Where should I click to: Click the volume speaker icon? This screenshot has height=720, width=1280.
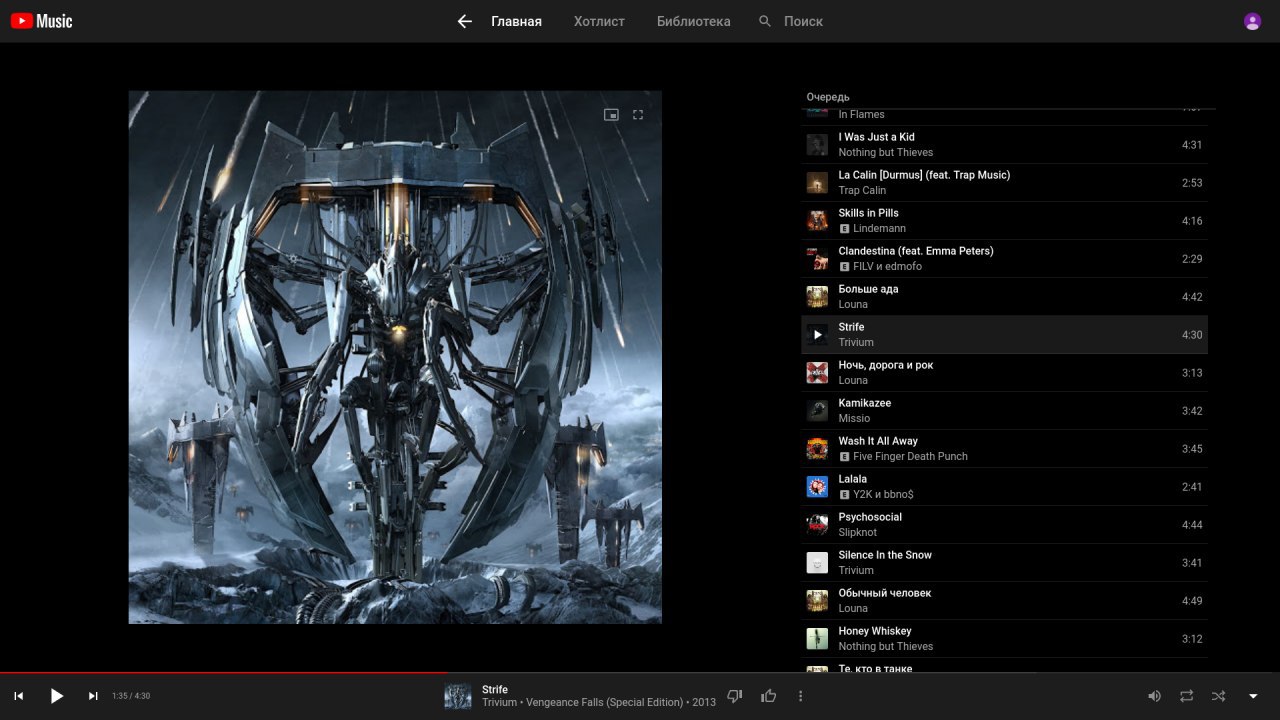pos(1154,696)
